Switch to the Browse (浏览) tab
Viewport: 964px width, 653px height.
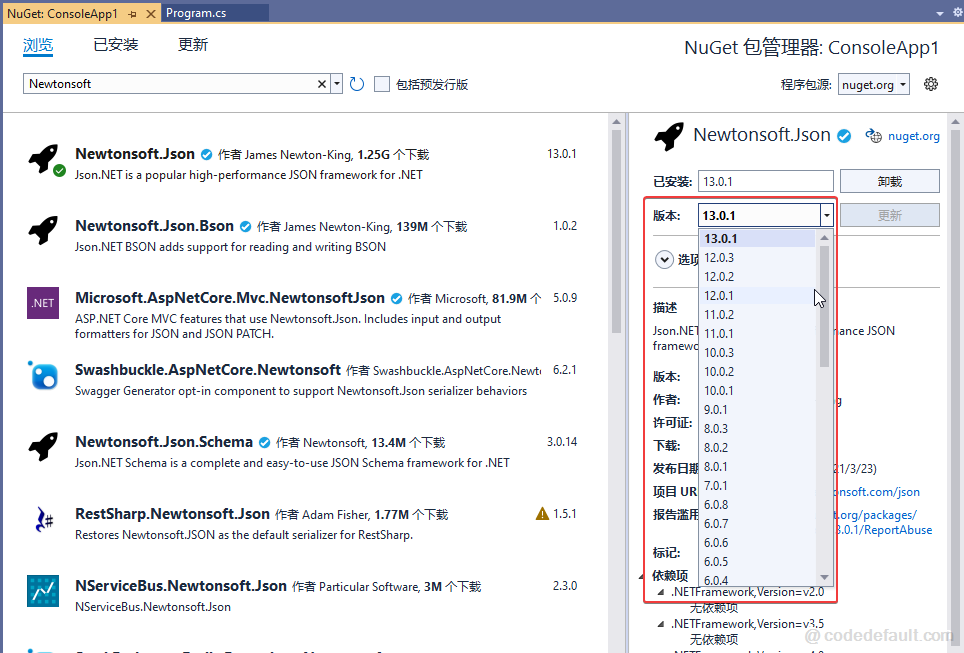[38, 45]
